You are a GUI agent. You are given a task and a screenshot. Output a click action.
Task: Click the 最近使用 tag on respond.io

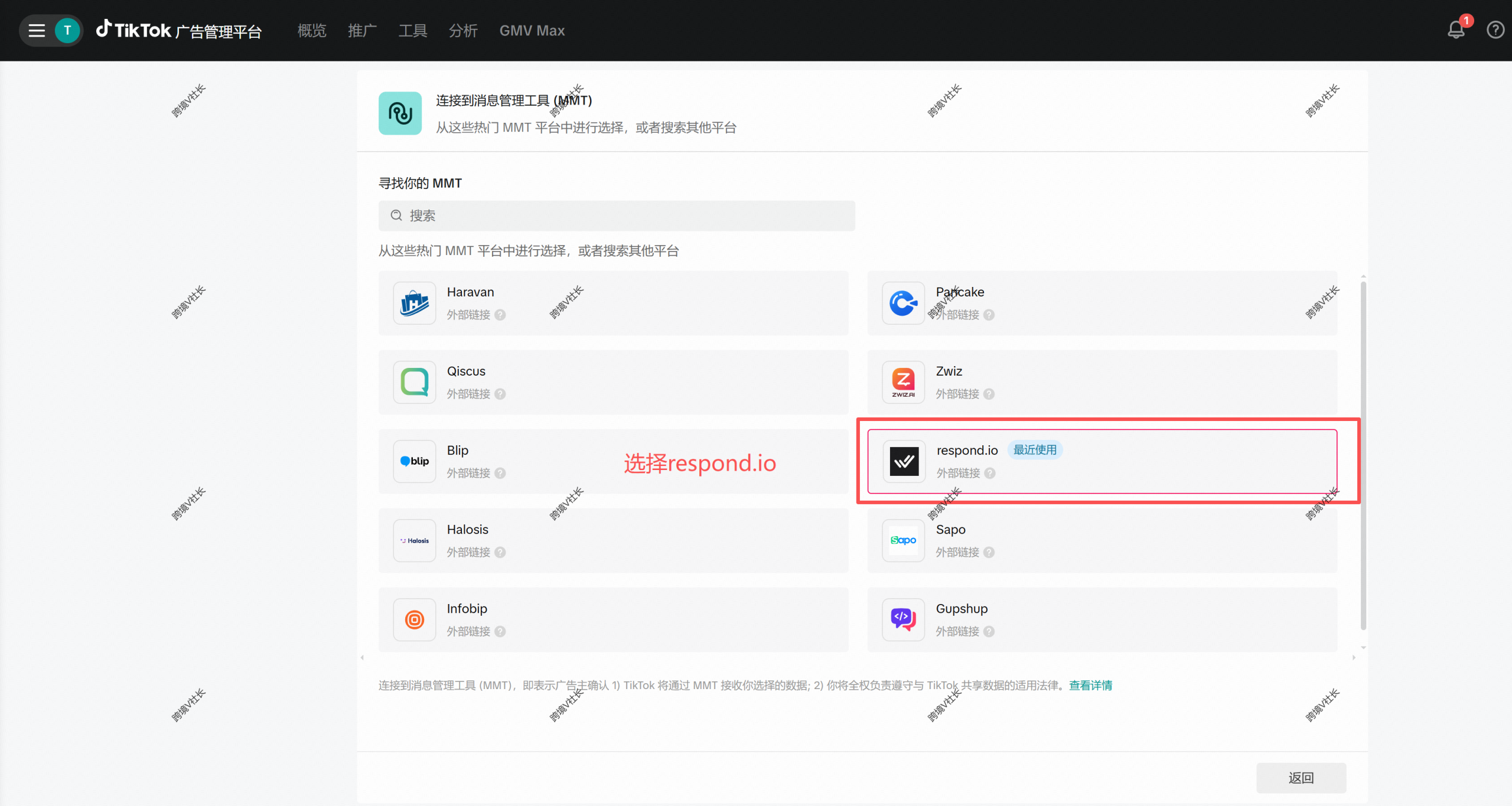coord(1035,450)
